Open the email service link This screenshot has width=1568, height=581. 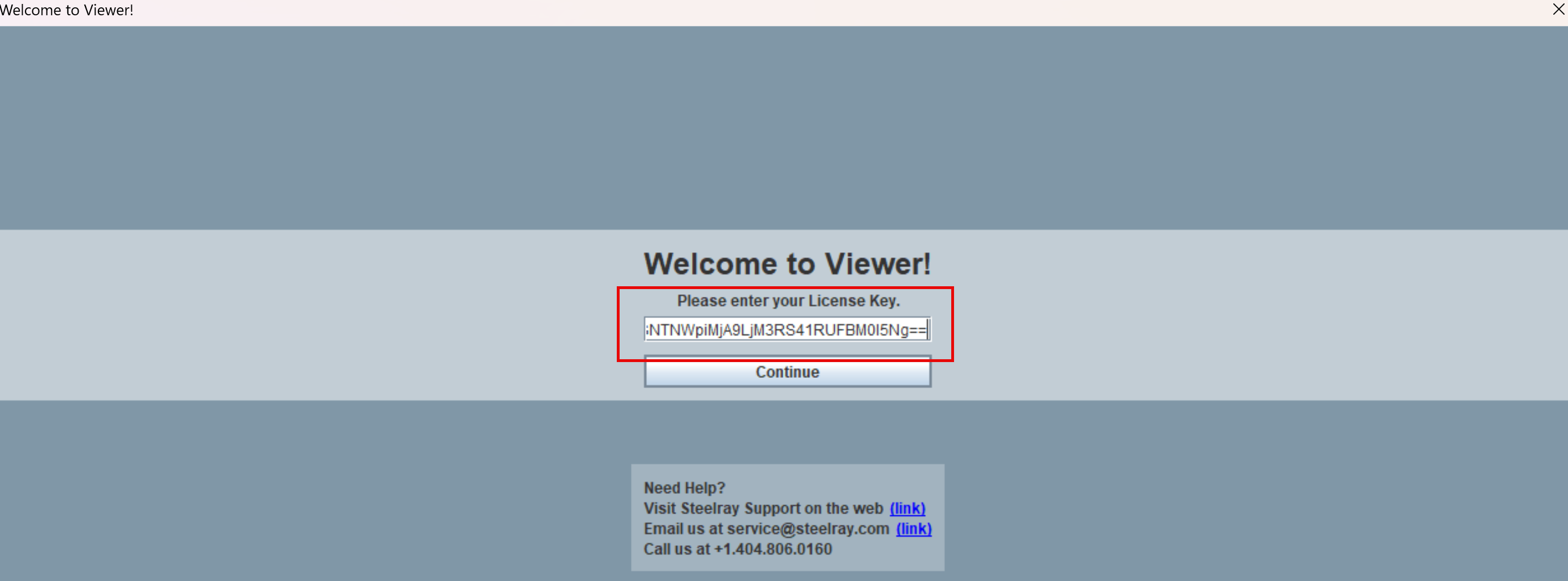coord(913,529)
